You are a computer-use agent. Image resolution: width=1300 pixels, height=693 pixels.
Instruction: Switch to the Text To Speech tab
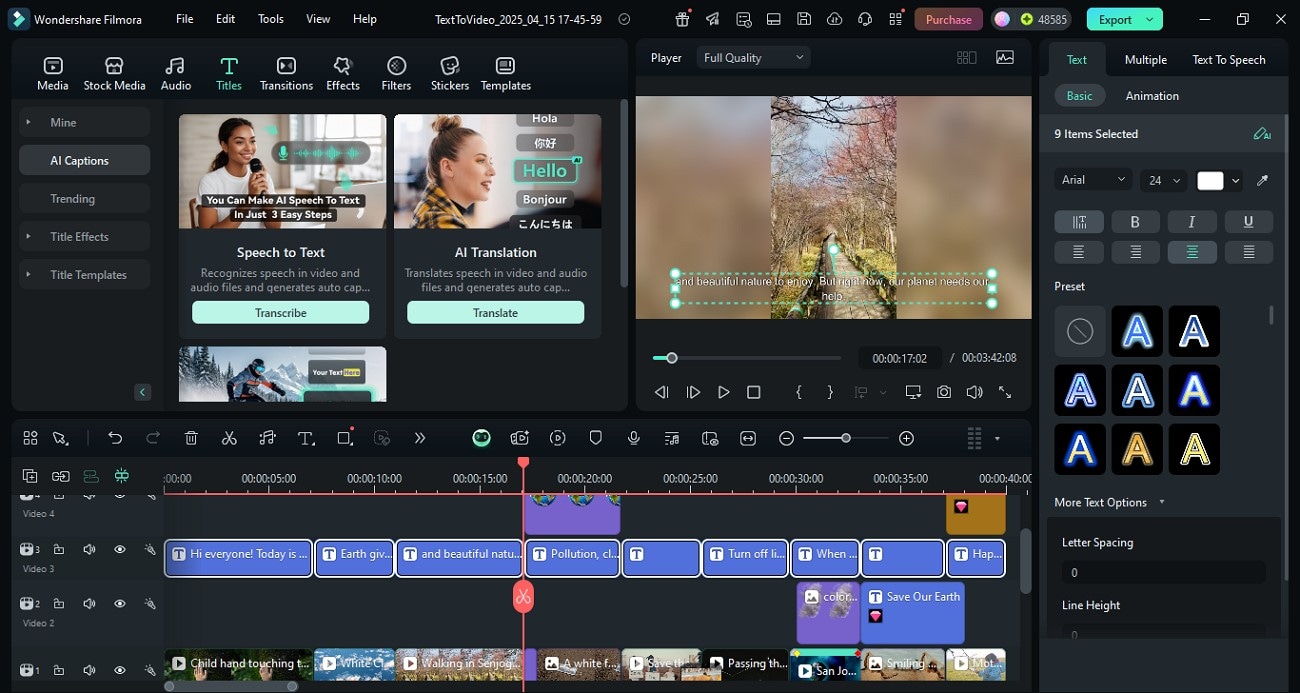1228,60
